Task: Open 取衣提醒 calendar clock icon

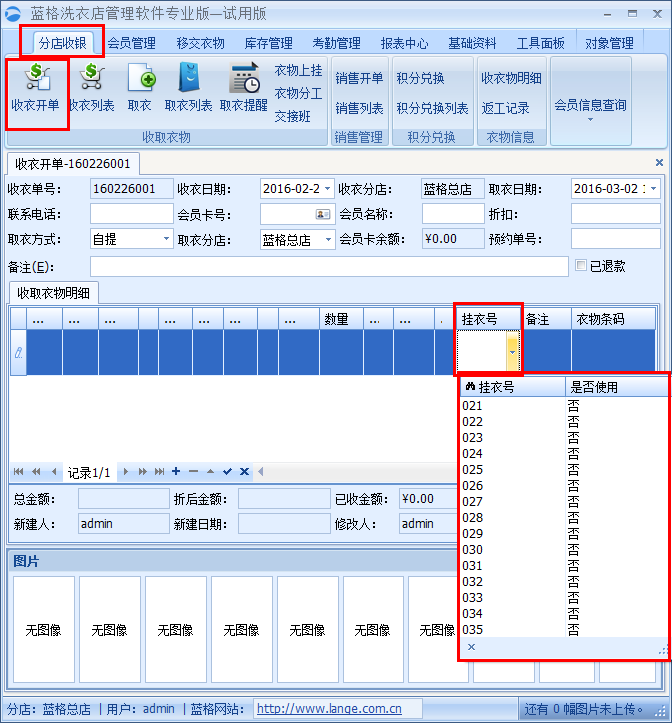Action: (x=244, y=77)
